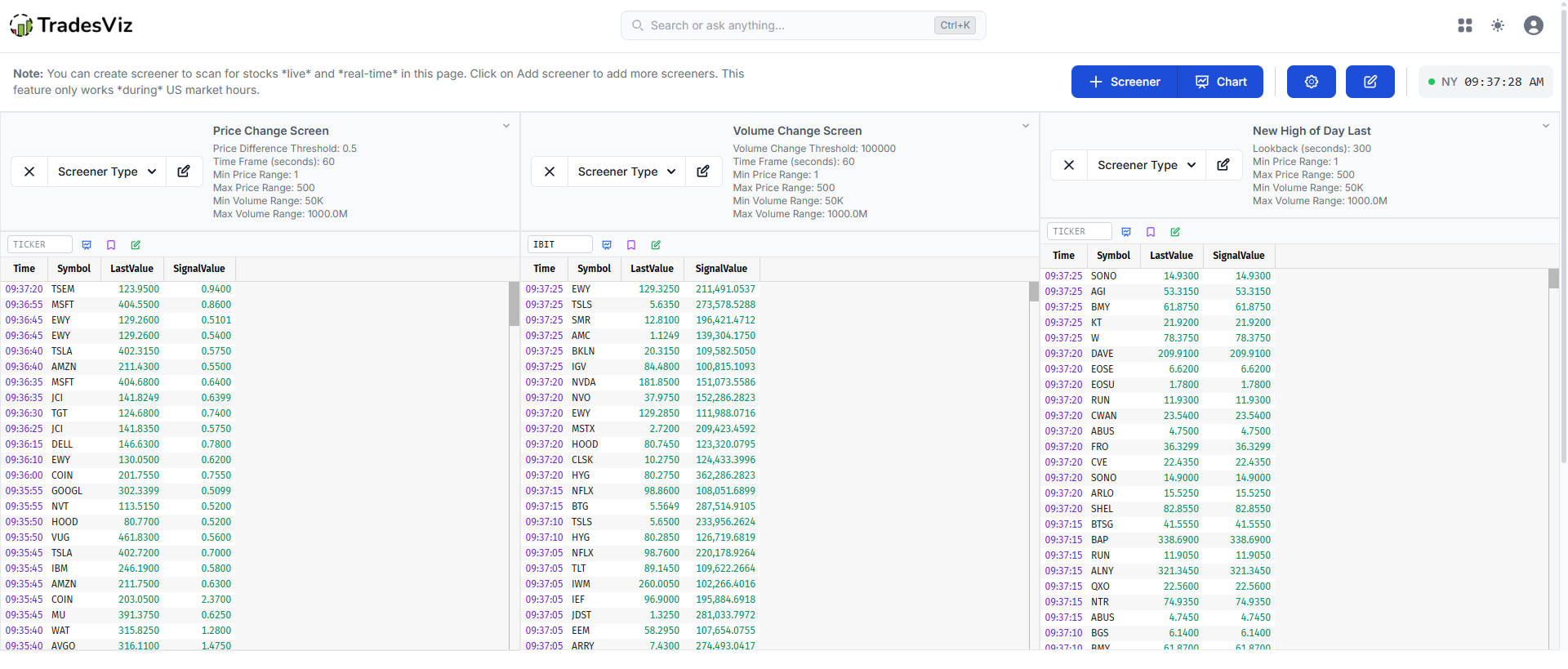Click green edit icon in New High of Day toolbar

(x=1175, y=232)
